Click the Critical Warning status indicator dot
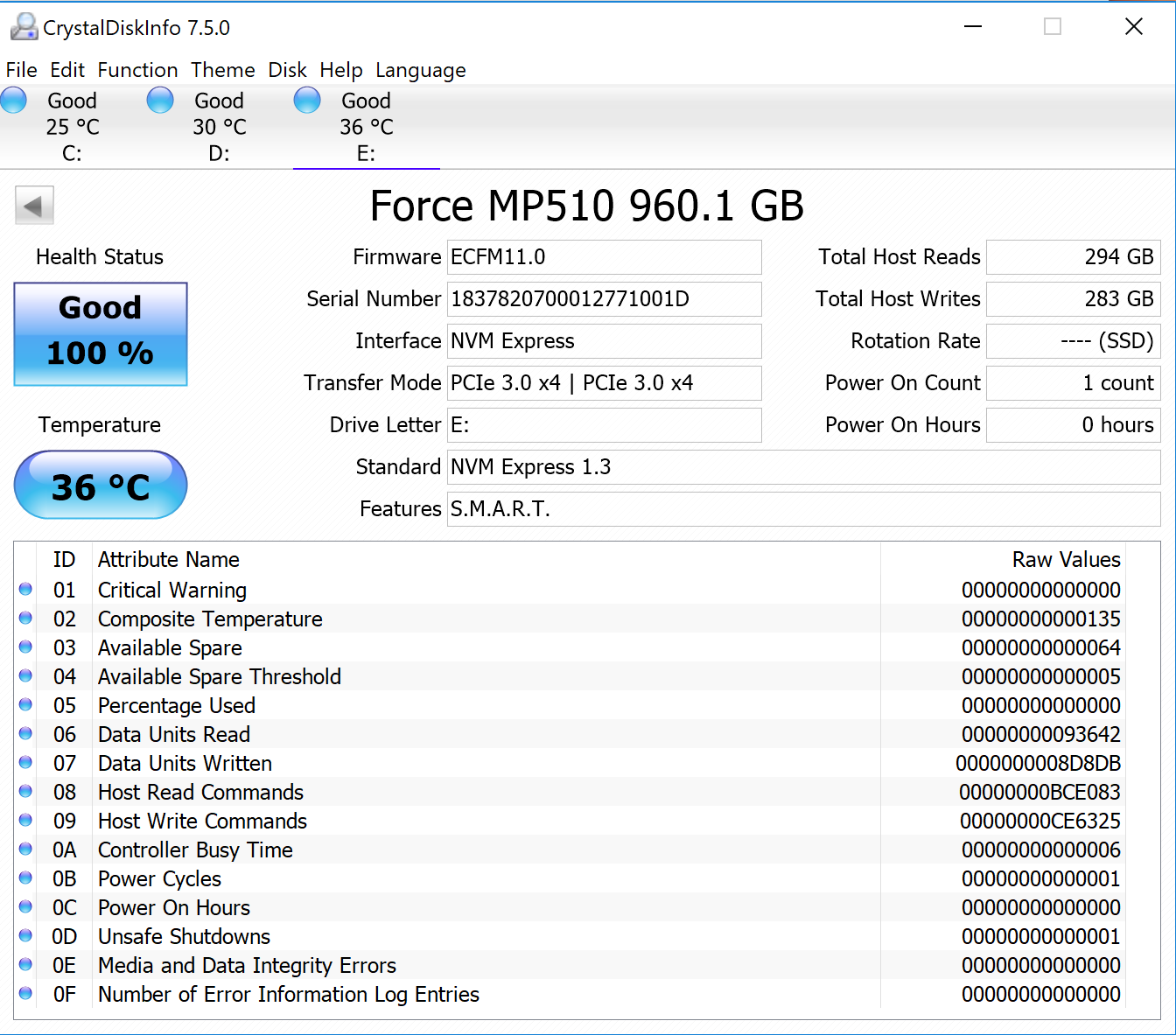The height and width of the screenshot is (1035, 1176). [x=25, y=590]
